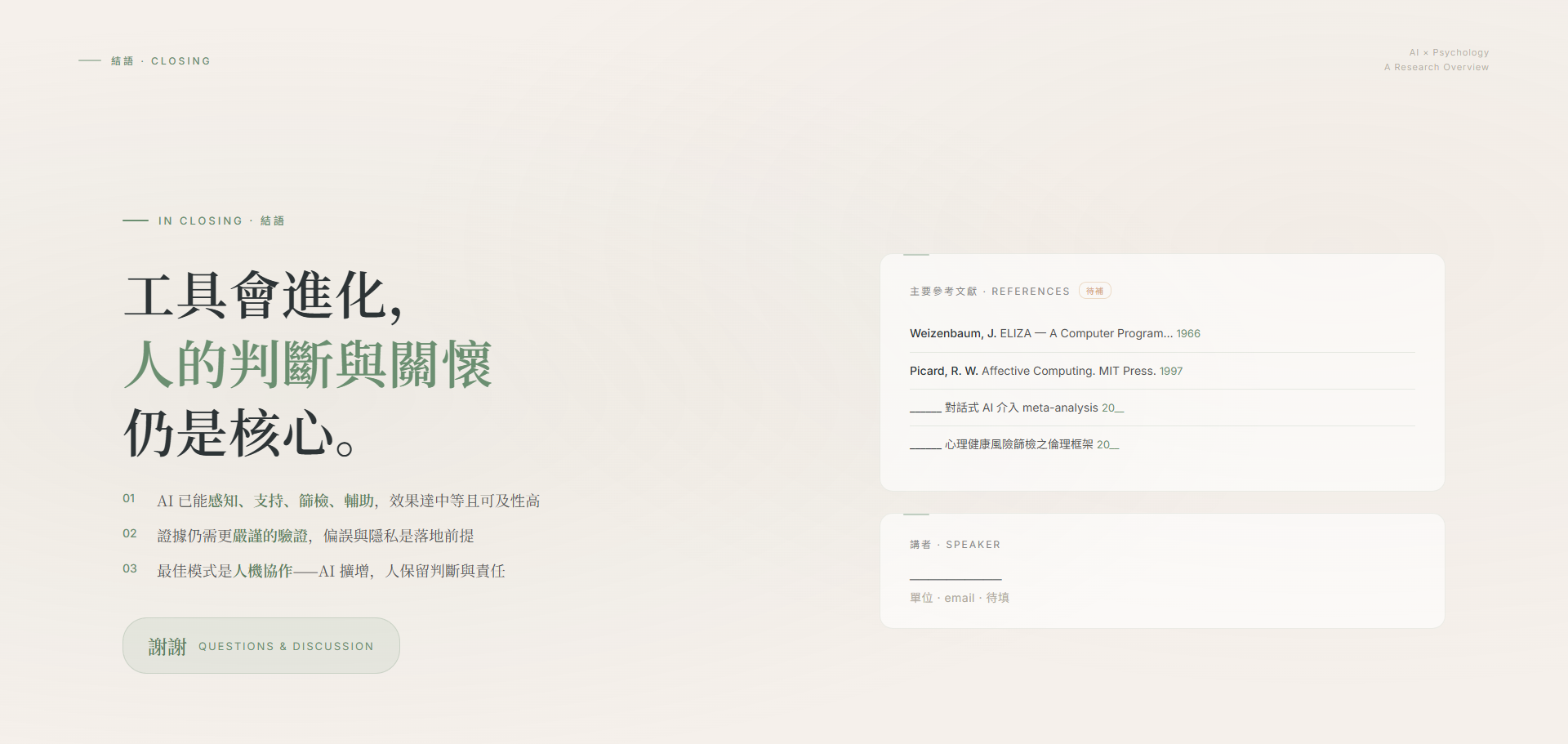Click the headline line 仍是核心
The image size is (1568, 744).
(238, 433)
